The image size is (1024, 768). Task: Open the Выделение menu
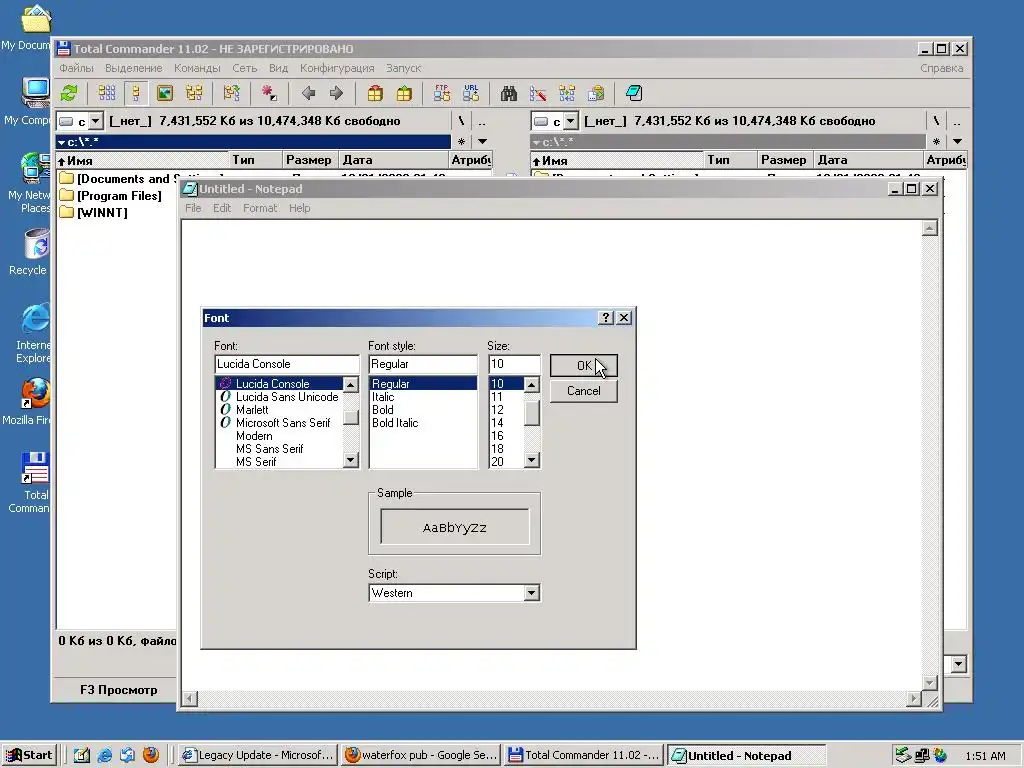pyautogui.click(x=133, y=68)
